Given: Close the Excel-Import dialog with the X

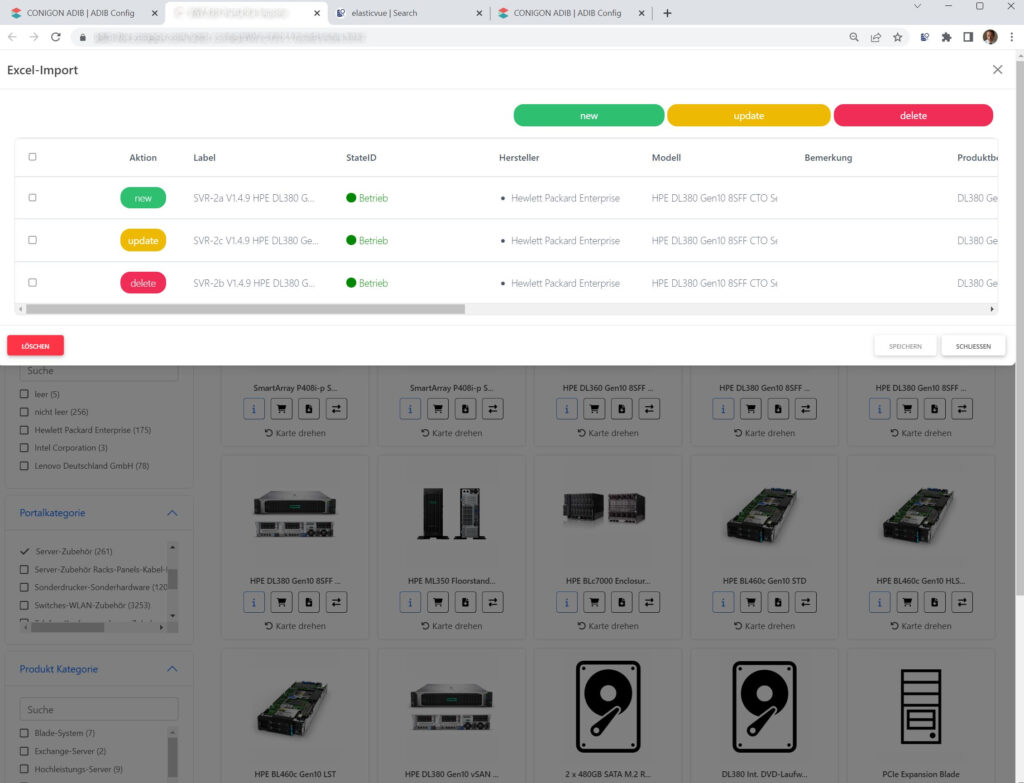Looking at the screenshot, I should [x=997, y=70].
